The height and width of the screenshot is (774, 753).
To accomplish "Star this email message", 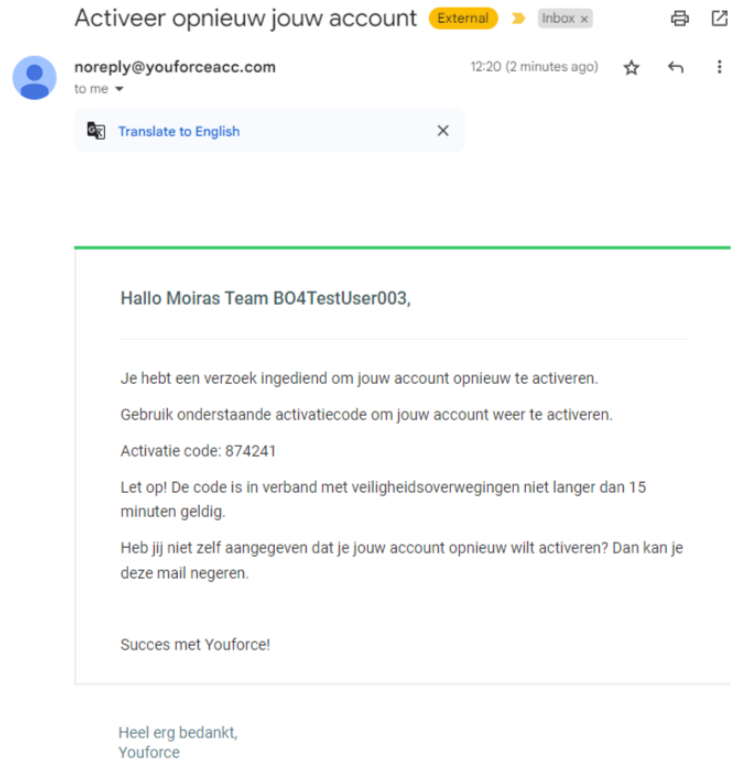I will (x=631, y=68).
